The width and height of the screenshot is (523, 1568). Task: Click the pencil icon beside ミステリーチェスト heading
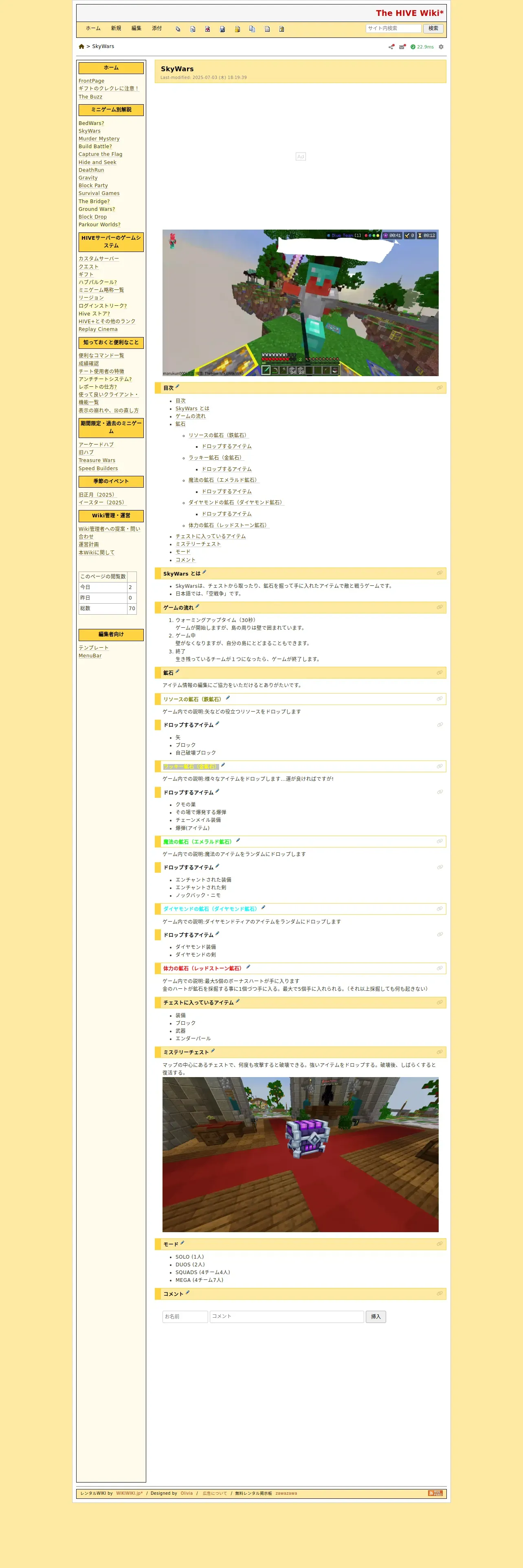(213, 1051)
